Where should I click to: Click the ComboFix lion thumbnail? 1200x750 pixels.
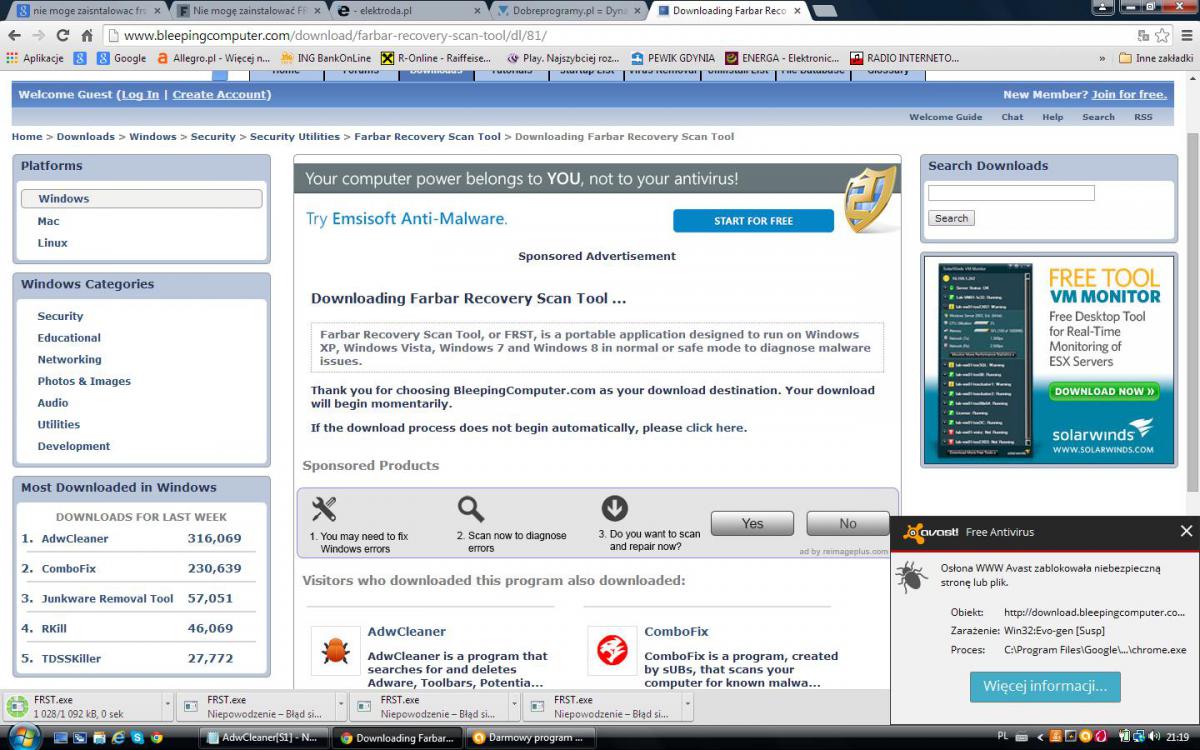[612, 651]
